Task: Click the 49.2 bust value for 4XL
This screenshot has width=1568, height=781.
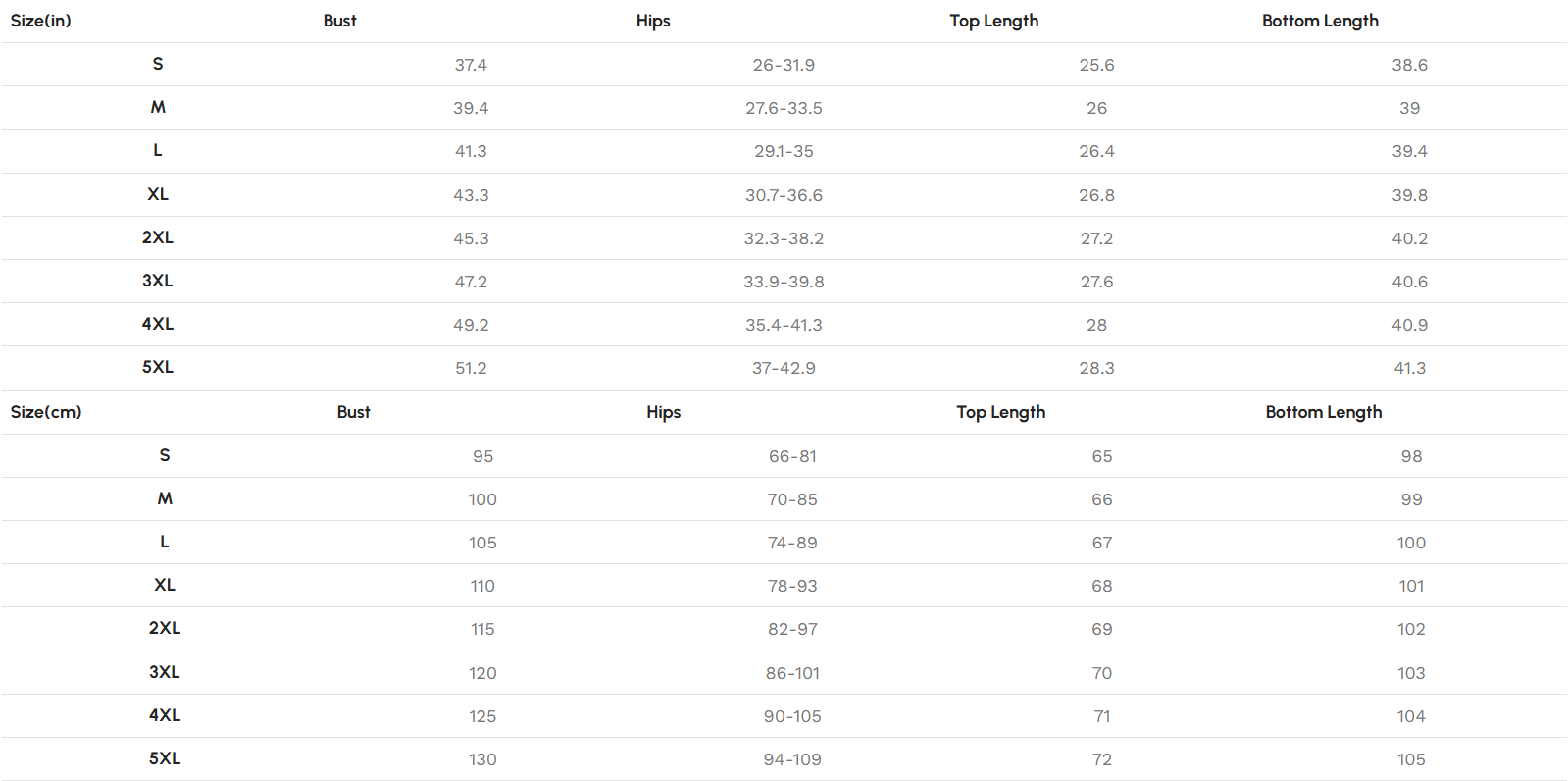Action: tap(471, 325)
